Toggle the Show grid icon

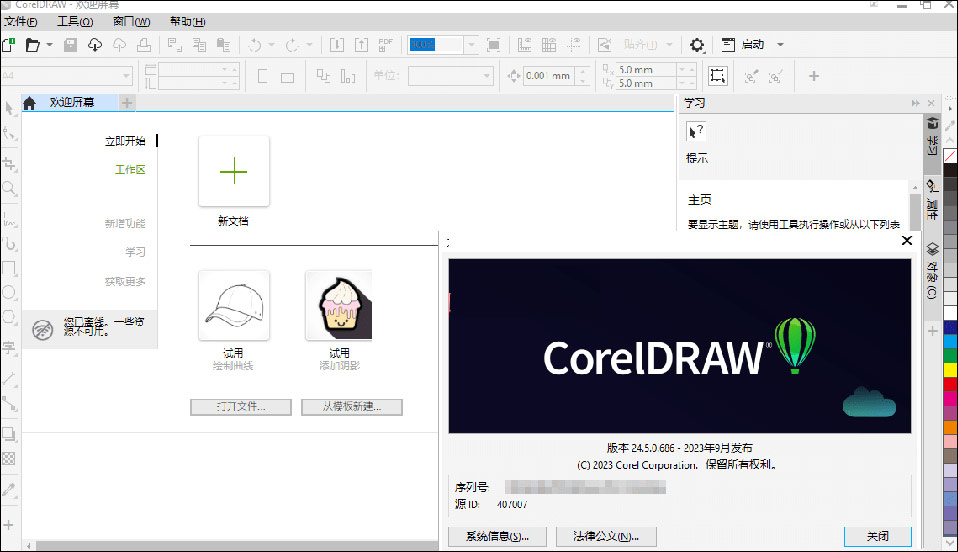click(549, 45)
